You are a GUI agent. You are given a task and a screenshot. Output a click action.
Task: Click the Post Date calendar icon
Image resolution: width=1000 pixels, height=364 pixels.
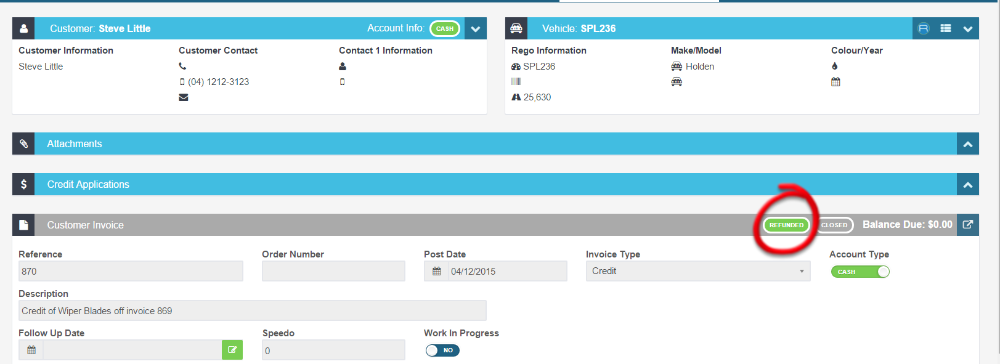tap(437, 271)
